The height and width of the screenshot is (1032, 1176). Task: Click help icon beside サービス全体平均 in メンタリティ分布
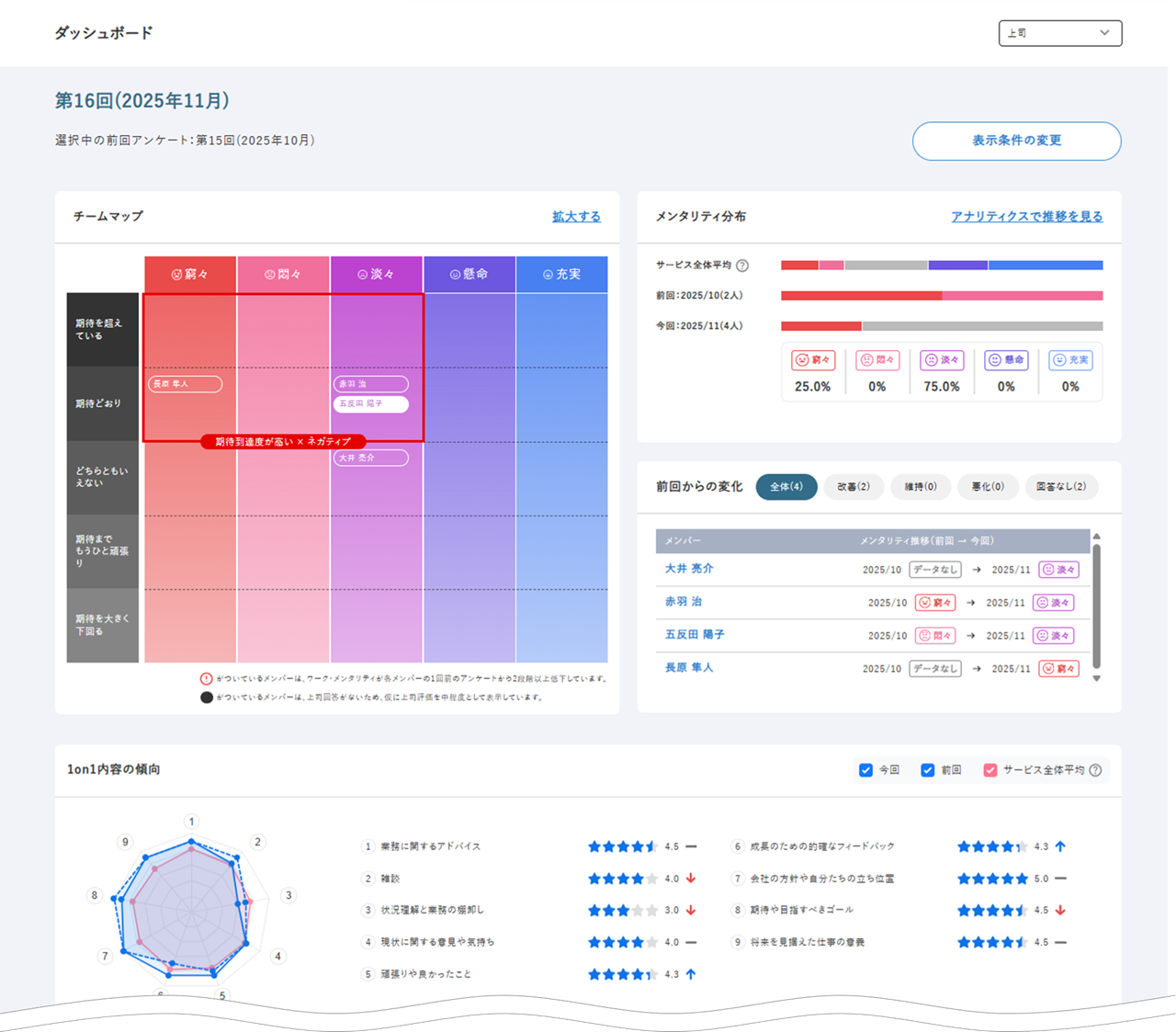coord(742,266)
